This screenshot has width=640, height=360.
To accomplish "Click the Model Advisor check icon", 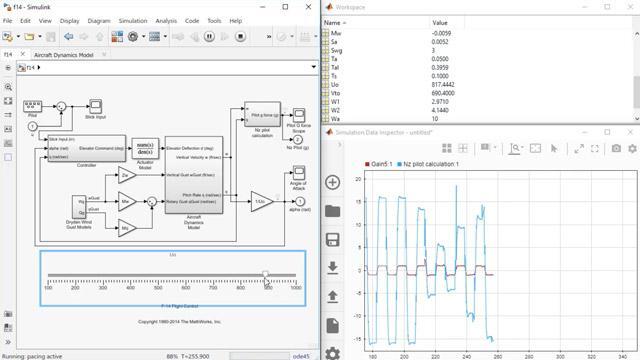I will click(282, 37).
